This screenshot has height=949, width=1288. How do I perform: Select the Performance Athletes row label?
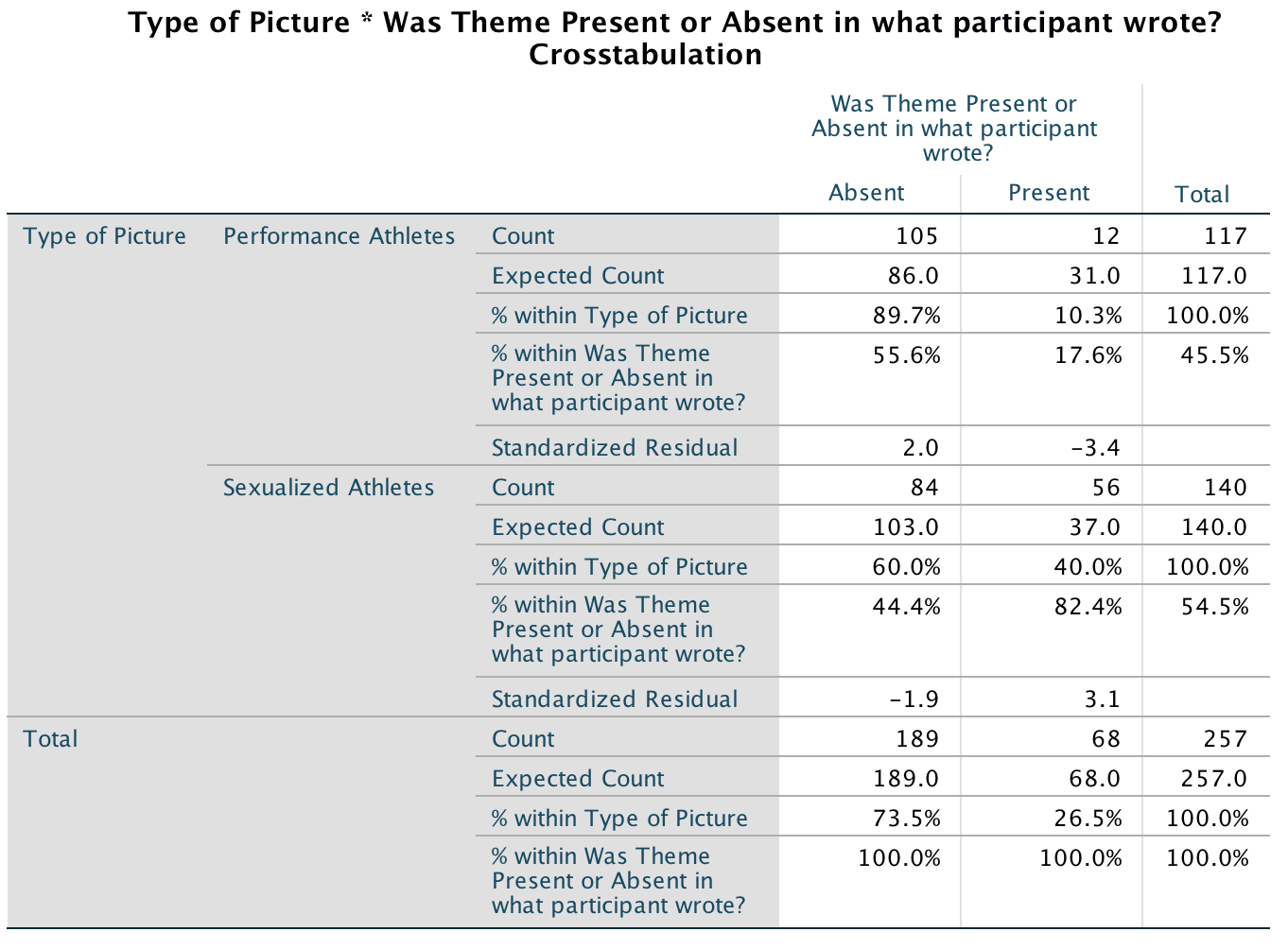pyautogui.click(x=339, y=236)
